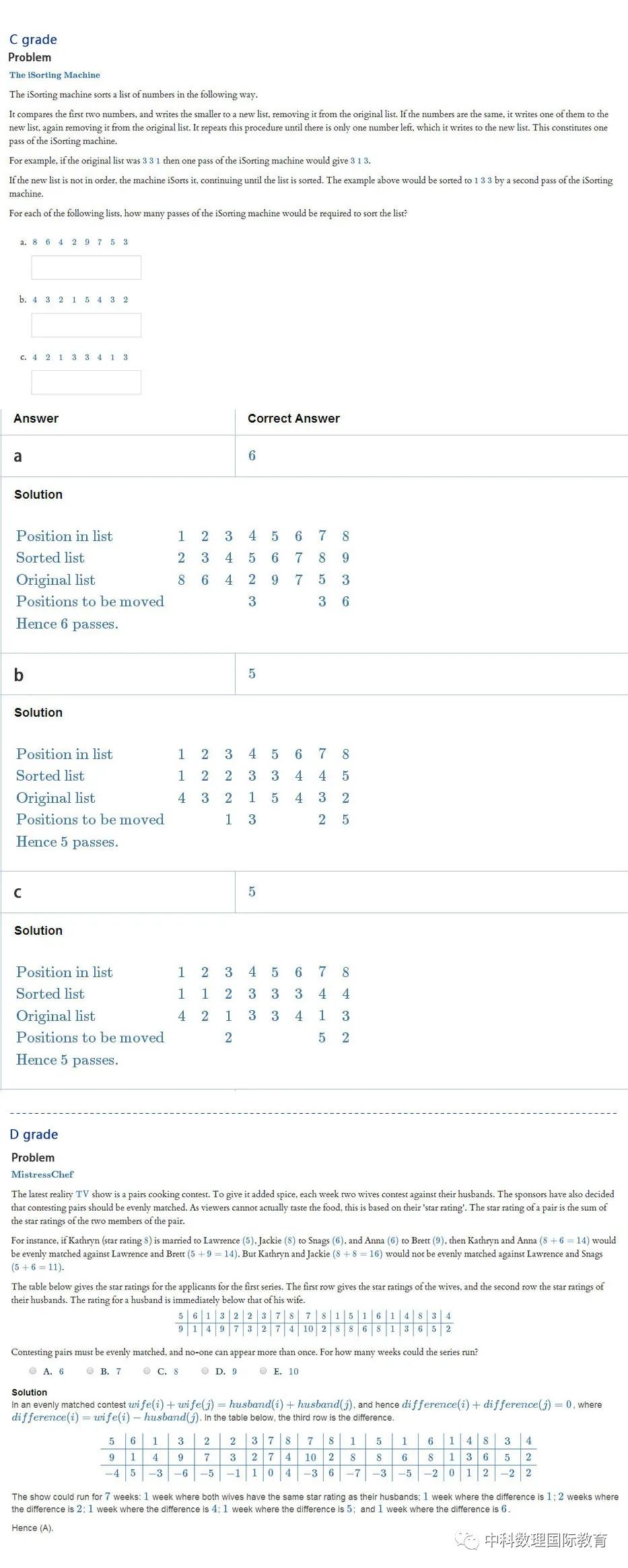Click the wives and husbands star ratings table
The image size is (628, 1568).
point(314,1322)
